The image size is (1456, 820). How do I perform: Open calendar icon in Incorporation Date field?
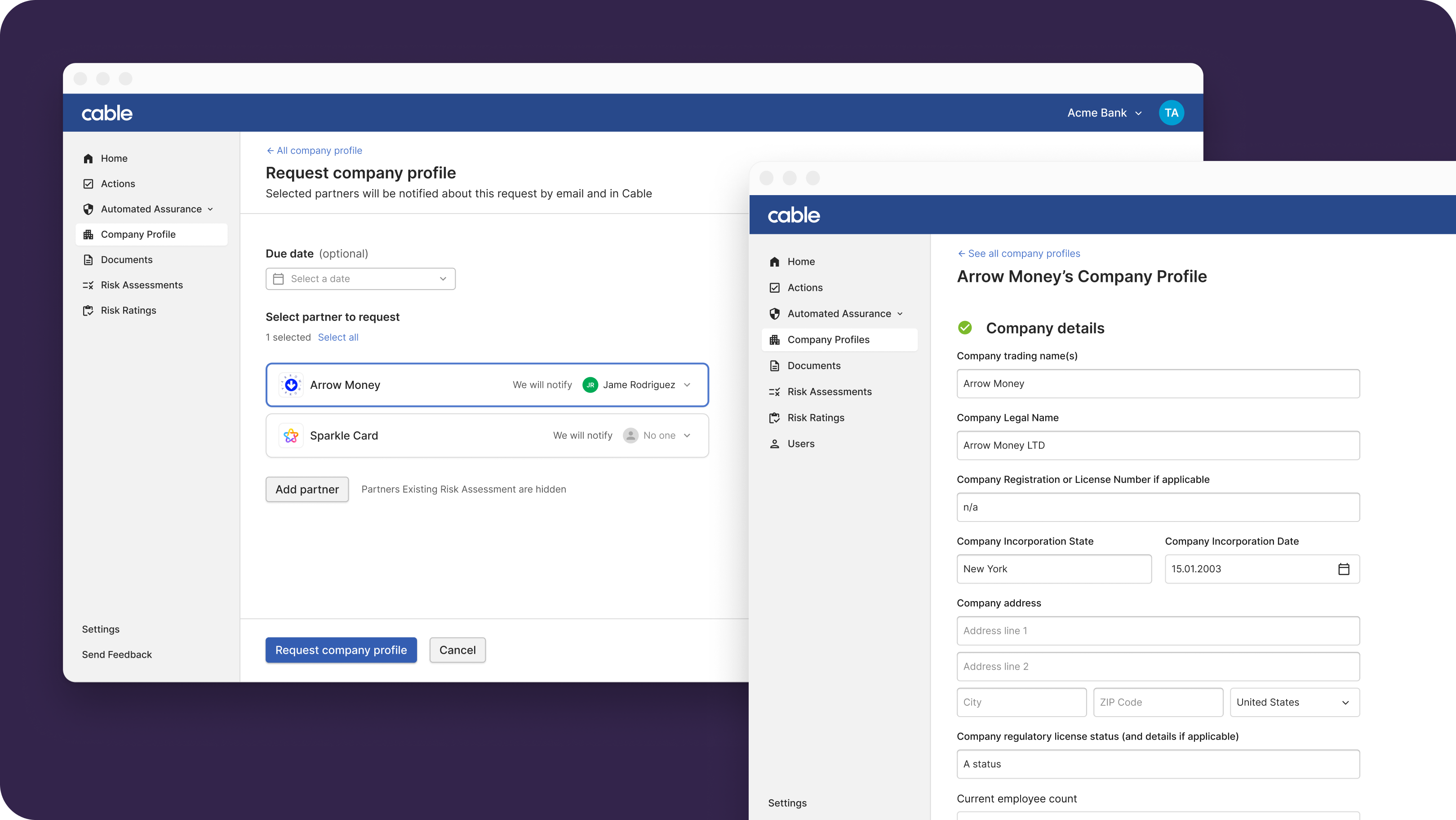(x=1344, y=569)
